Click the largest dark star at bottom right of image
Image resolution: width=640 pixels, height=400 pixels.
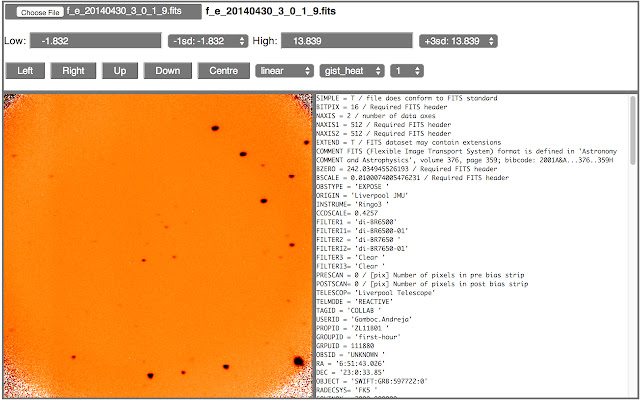[x=298, y=361]
